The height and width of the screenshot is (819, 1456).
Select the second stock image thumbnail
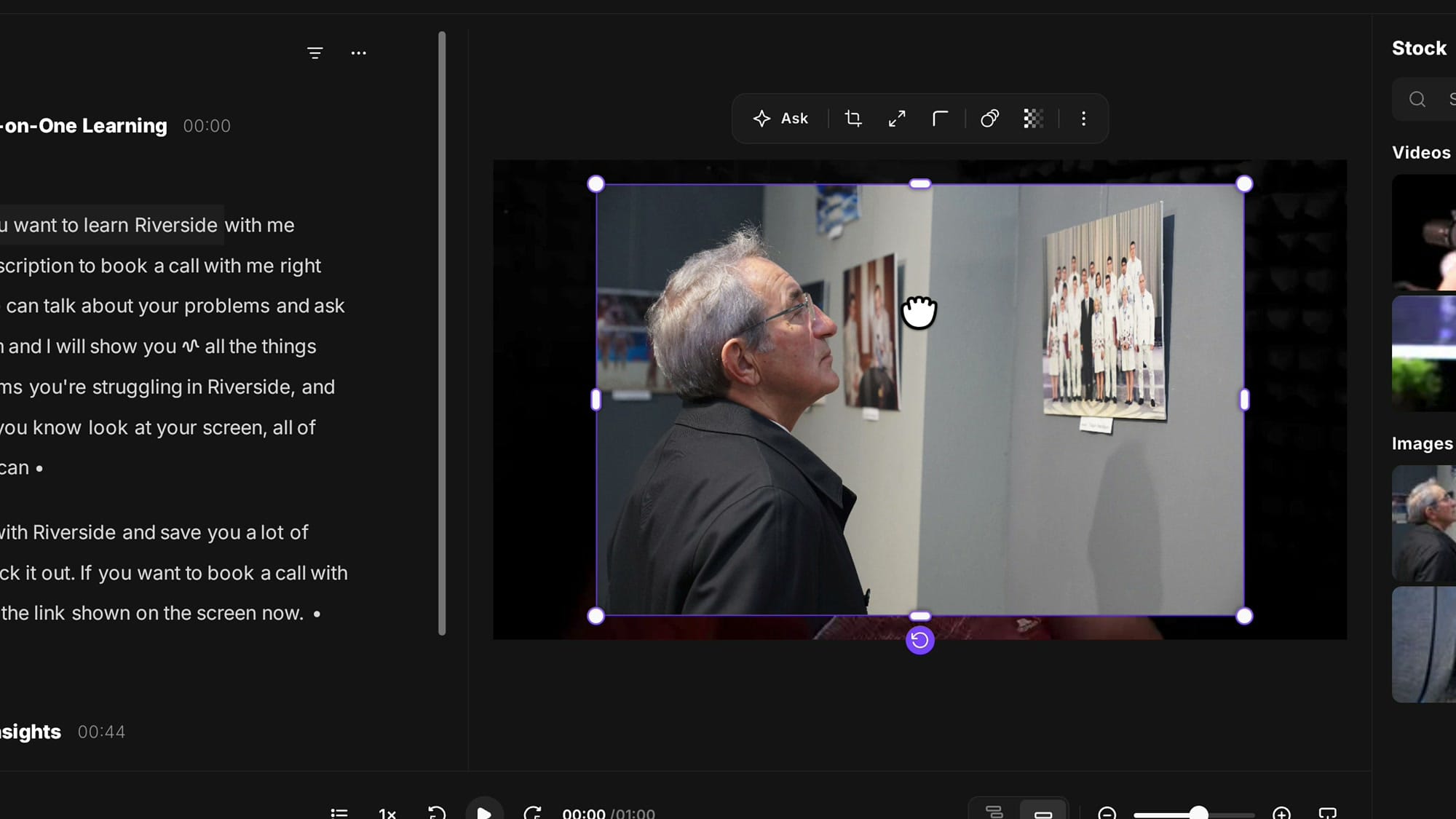tap(1424, 645)
